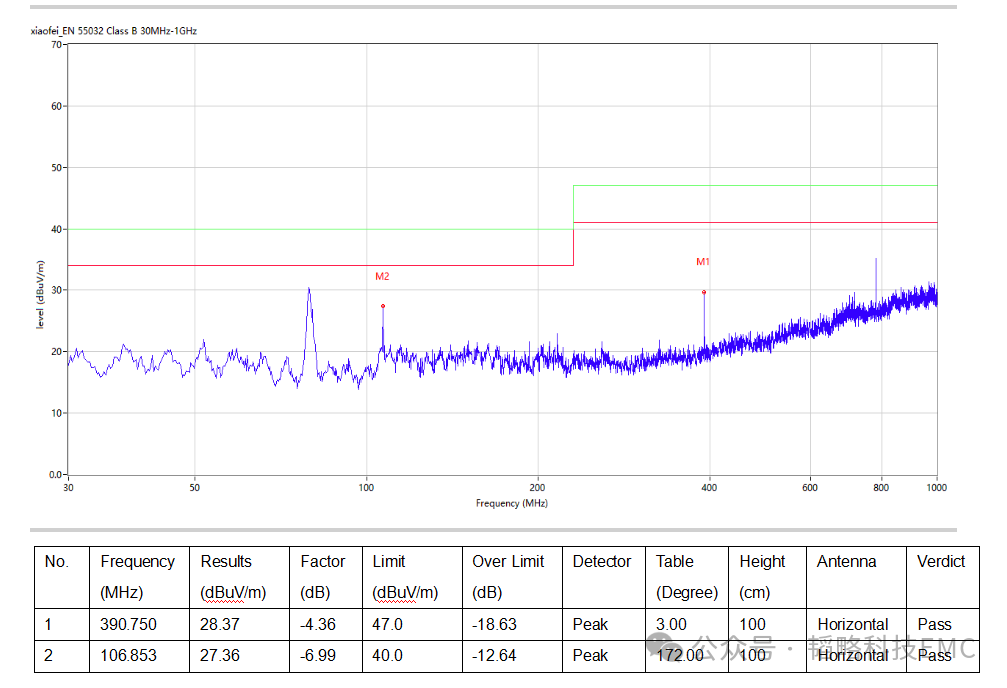Click the level (dBuV/m) y-axis label

(x=40, y=296)
